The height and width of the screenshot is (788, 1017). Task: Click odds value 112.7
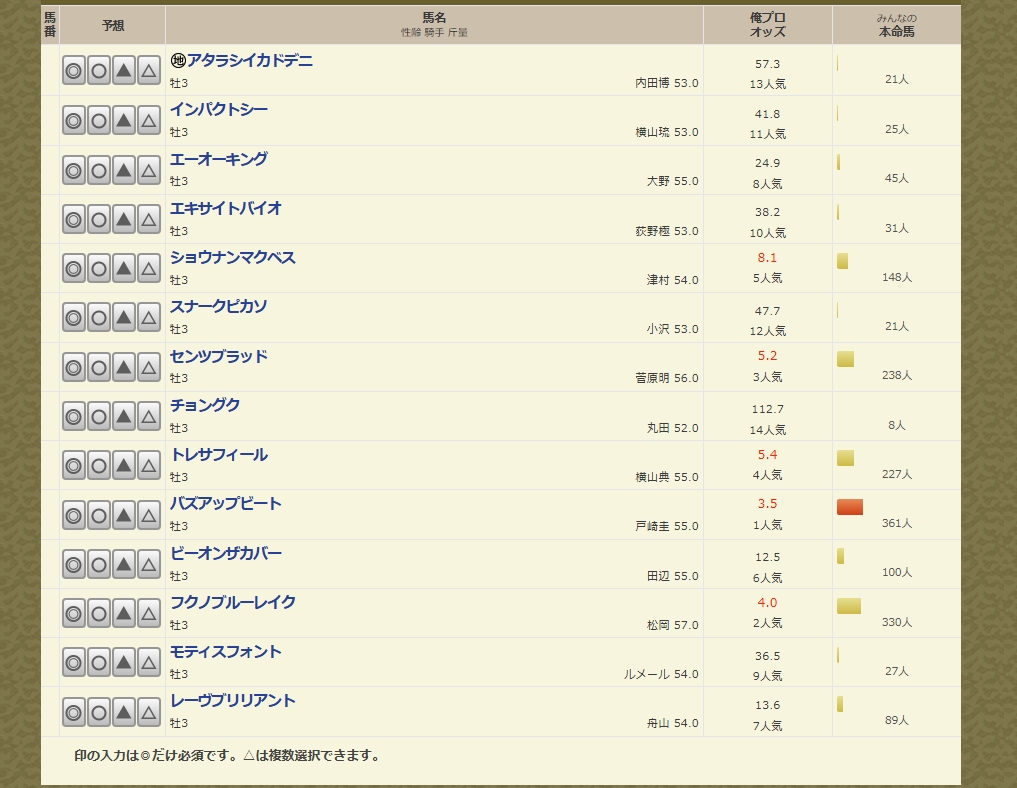(767, 409)
